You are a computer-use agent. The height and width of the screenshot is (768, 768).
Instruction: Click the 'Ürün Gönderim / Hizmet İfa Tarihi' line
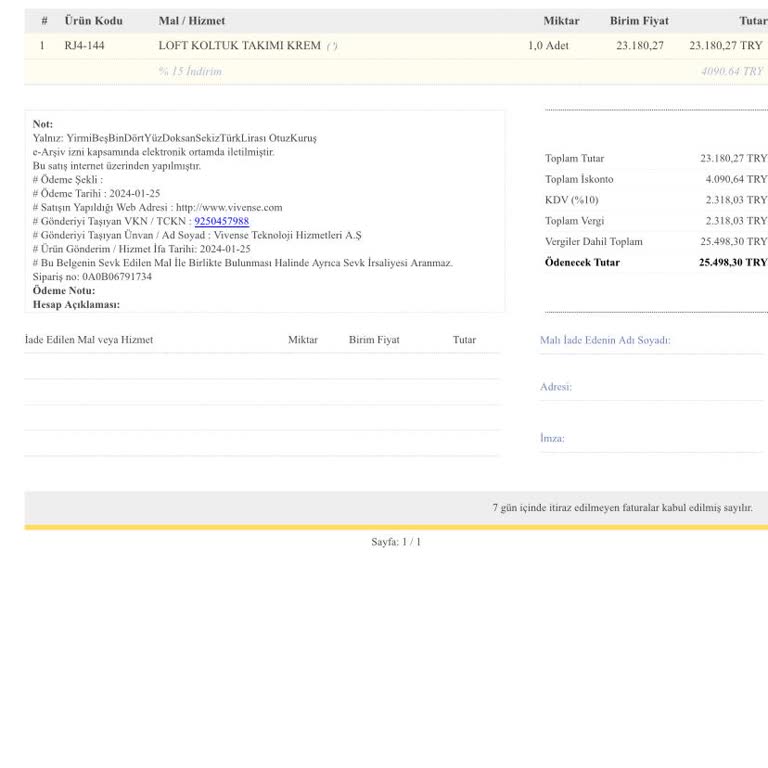(142, 249)
